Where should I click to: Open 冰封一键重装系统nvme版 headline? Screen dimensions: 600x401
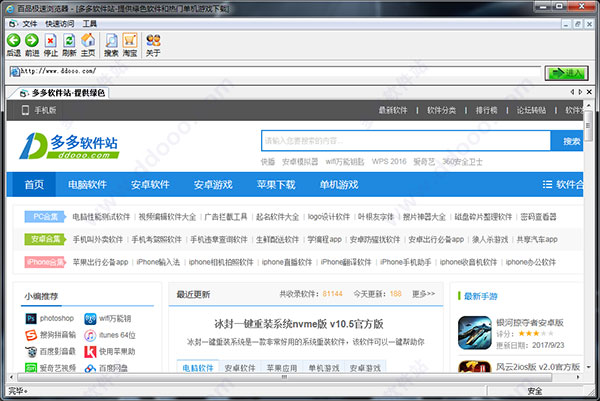pyautogui.click(x=298, y=324)
